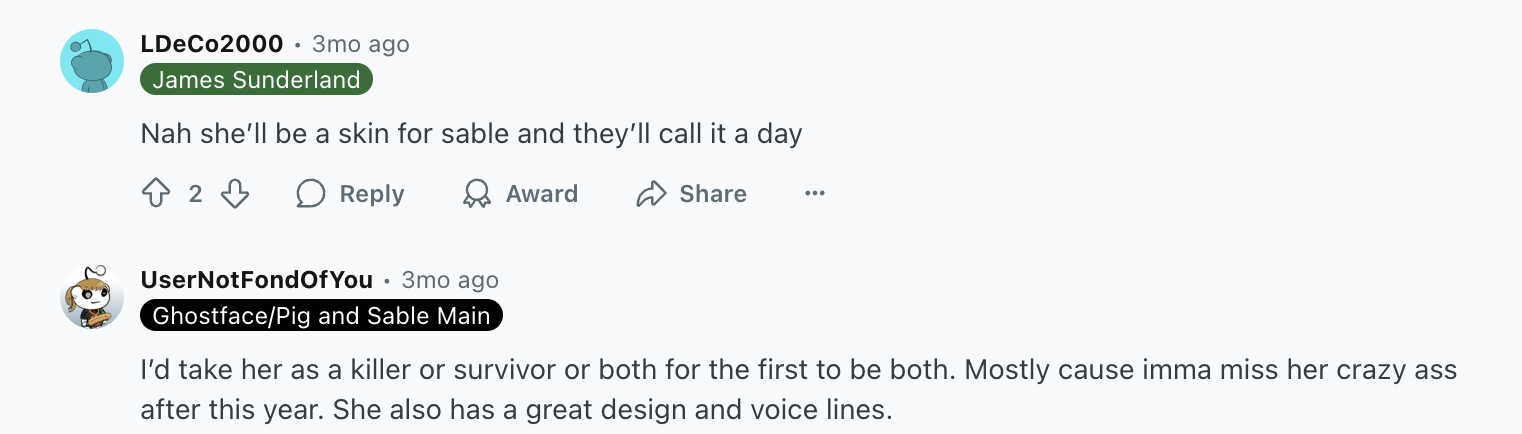Downvote LDeCo2000's comment
The height and width of the screenshot is (434, 1522).
pos(234,193)
